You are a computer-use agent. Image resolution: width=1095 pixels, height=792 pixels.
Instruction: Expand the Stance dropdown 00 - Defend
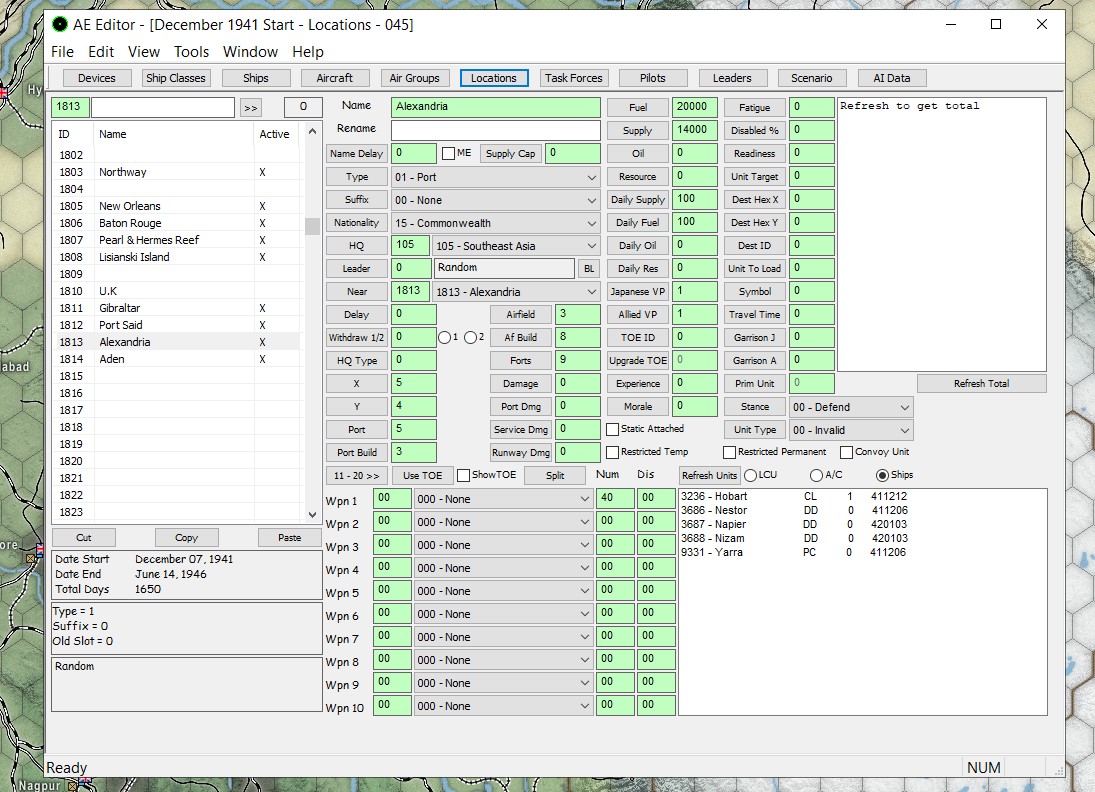851,407
